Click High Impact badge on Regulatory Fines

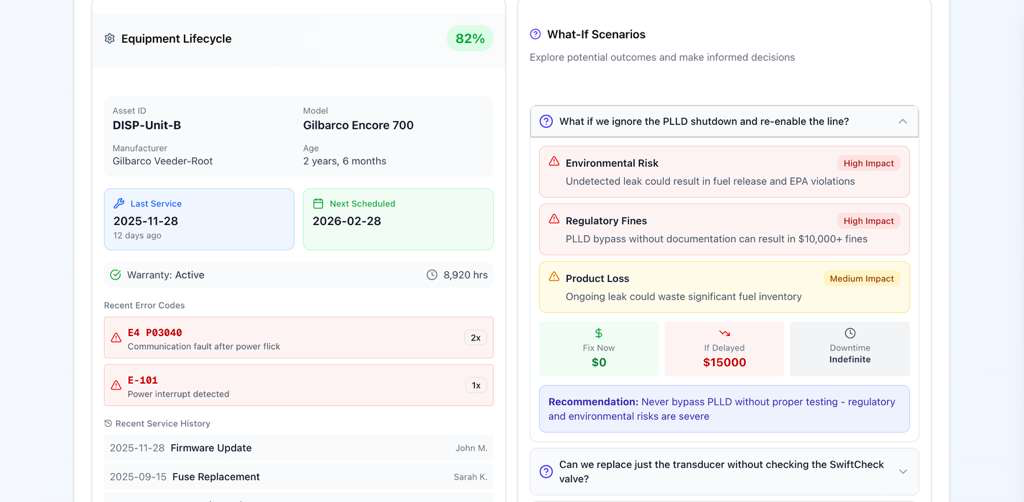click(867, 221)
